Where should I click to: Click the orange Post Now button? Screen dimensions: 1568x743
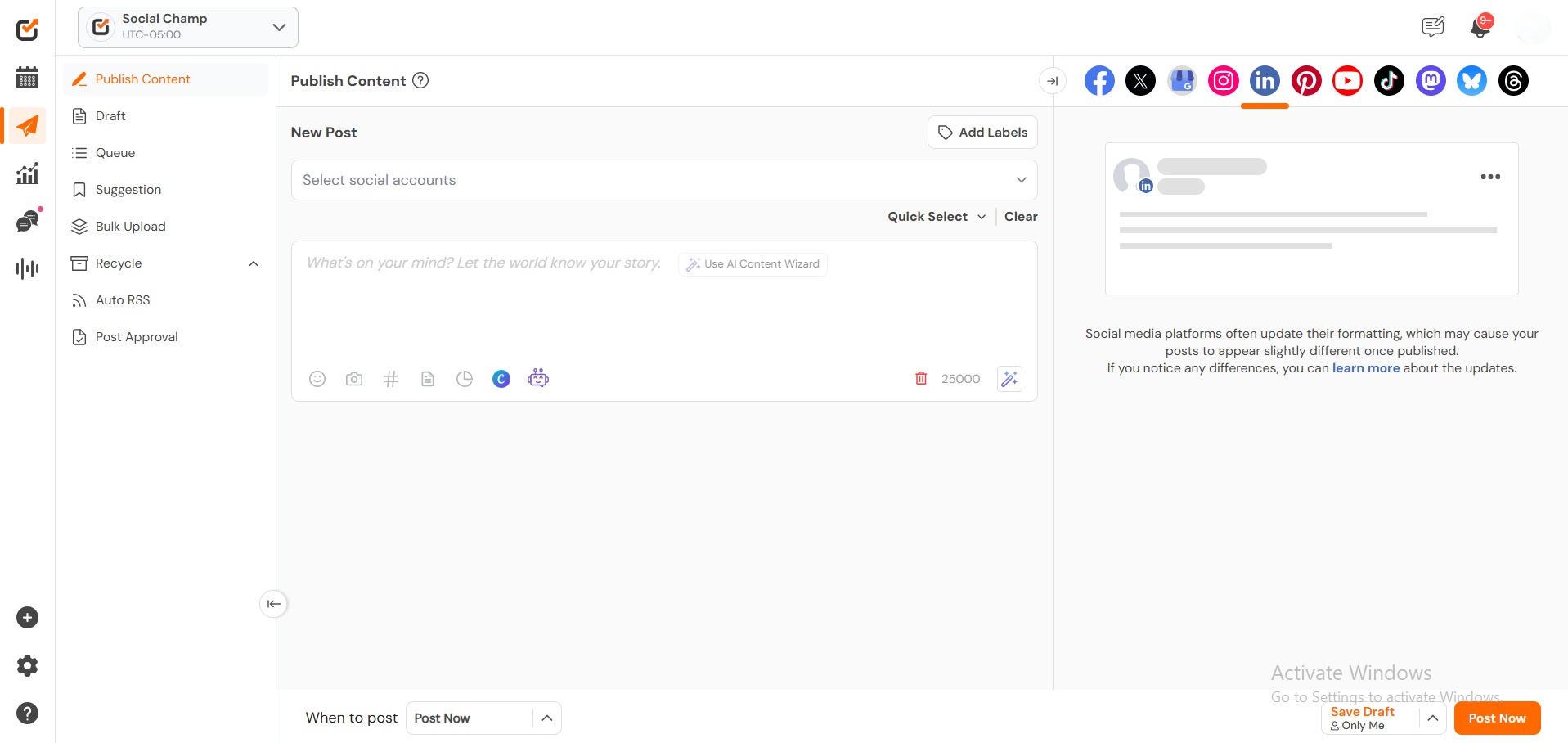(x=1496, y=718)
